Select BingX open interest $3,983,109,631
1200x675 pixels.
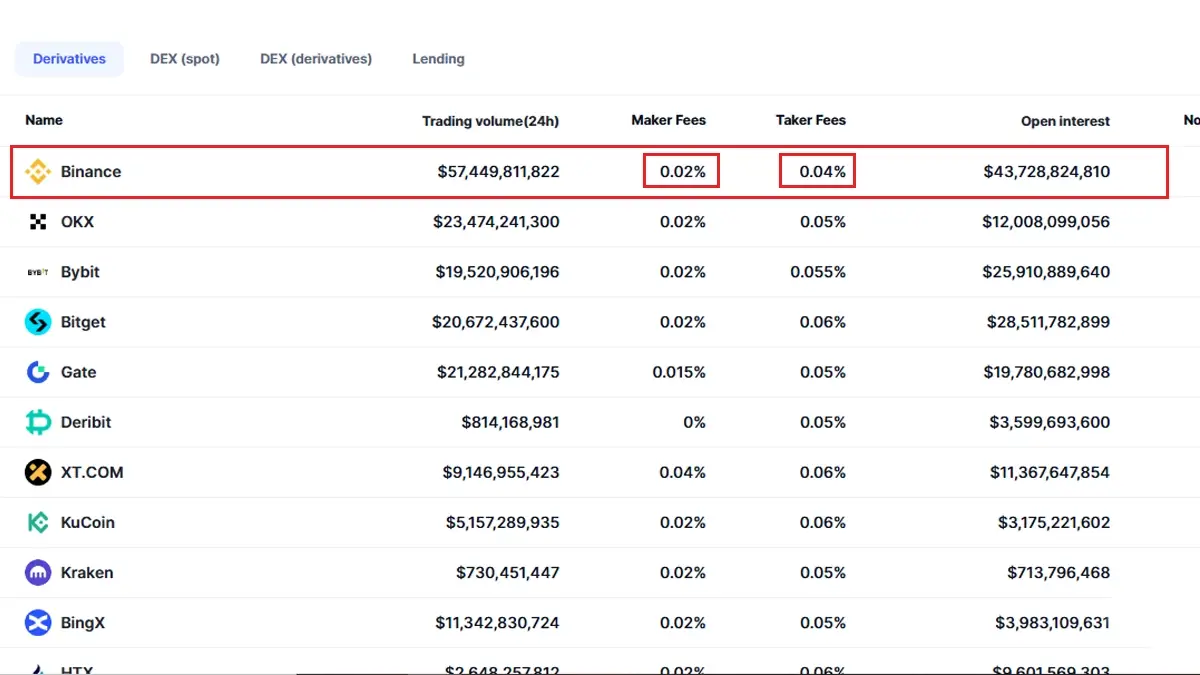coord(1053,623)
